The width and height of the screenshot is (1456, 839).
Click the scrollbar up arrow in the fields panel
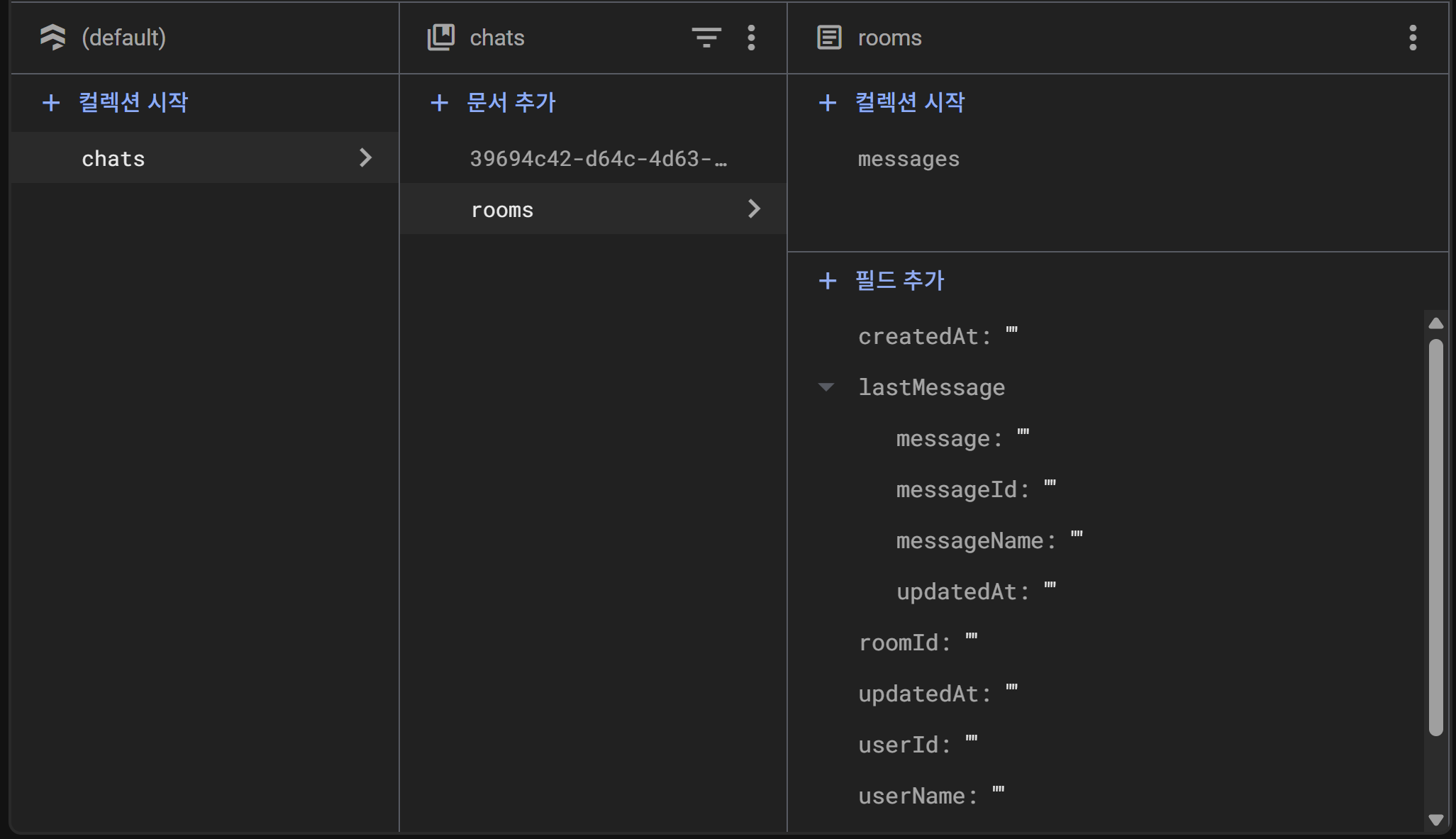(x=1435, y=323)
